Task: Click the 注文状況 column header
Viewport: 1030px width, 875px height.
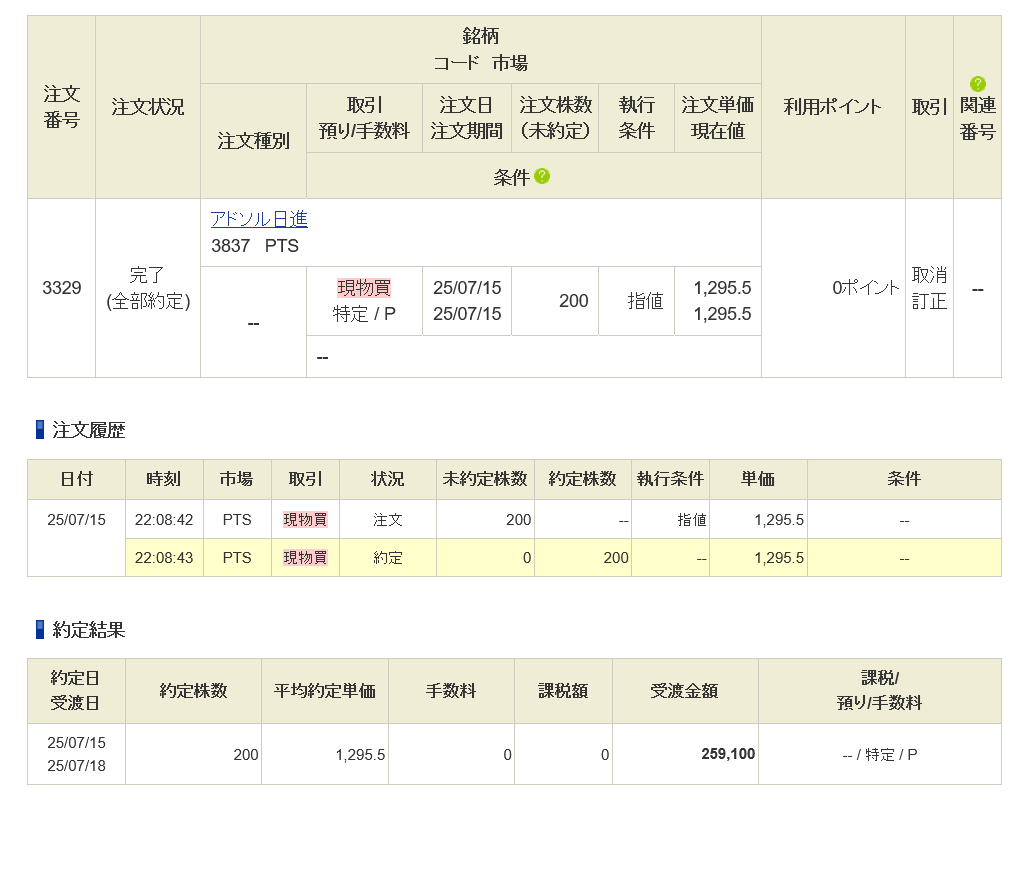Action: coord(148,106)
